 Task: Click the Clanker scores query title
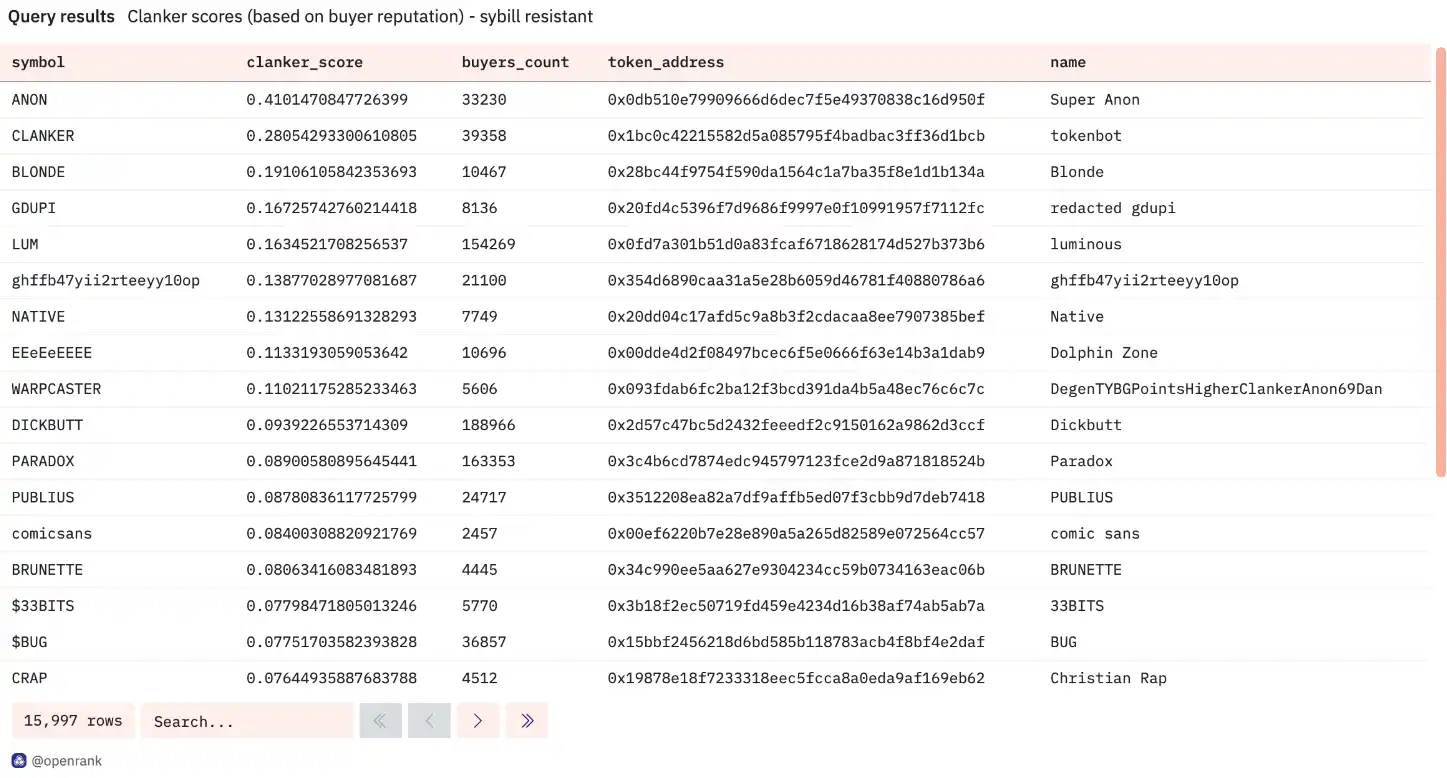[x=360, y=17]
